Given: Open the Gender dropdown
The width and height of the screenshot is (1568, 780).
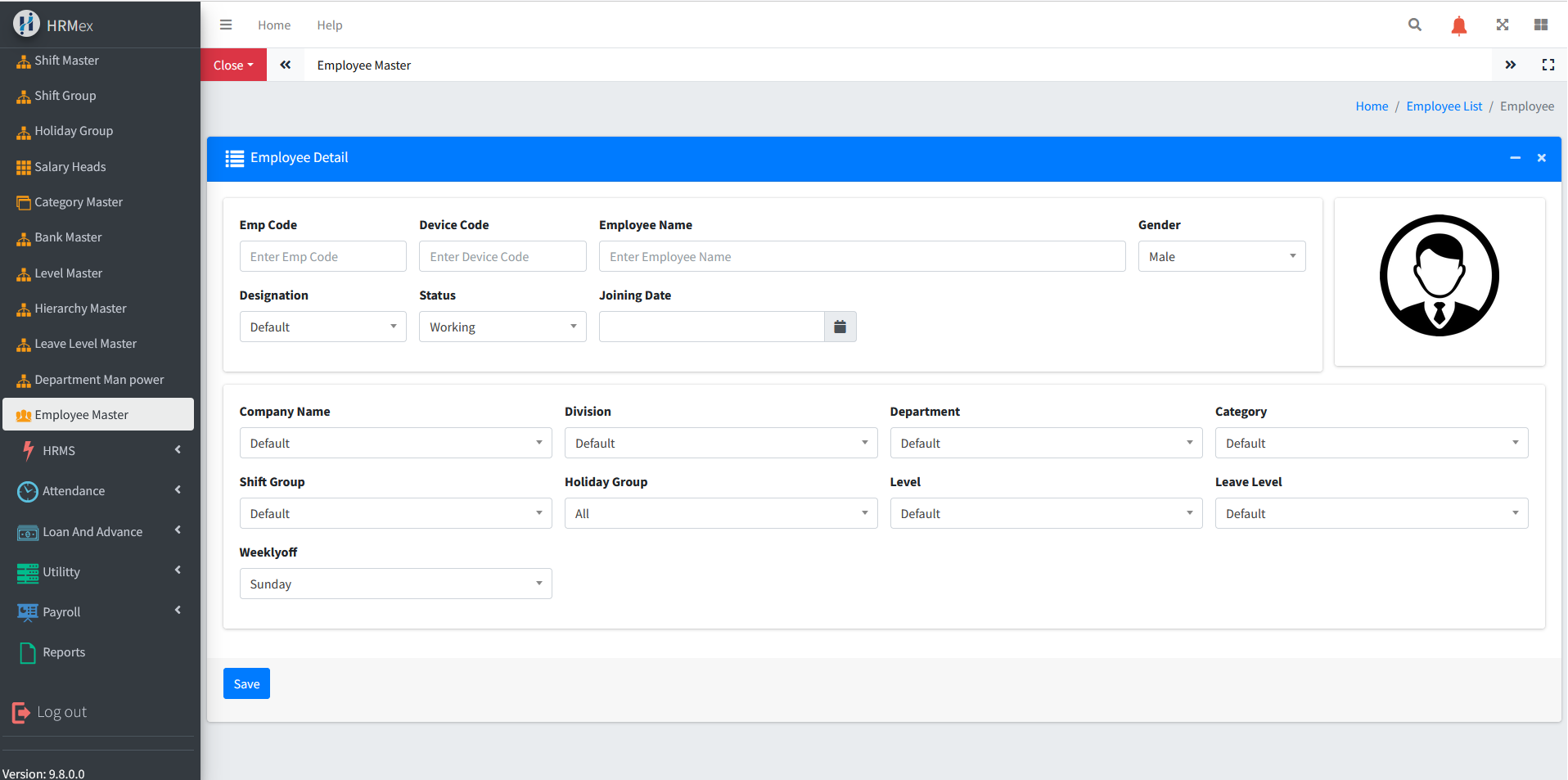Looking at the screenshot, I should click(x=1221, y=257).
